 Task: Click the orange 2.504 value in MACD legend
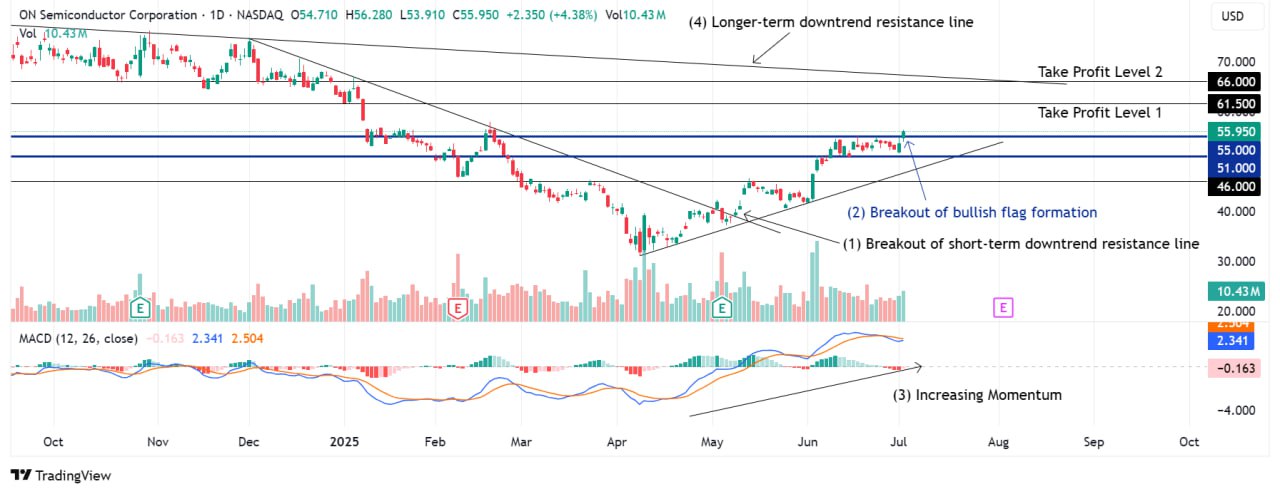[x=247, y=338]
